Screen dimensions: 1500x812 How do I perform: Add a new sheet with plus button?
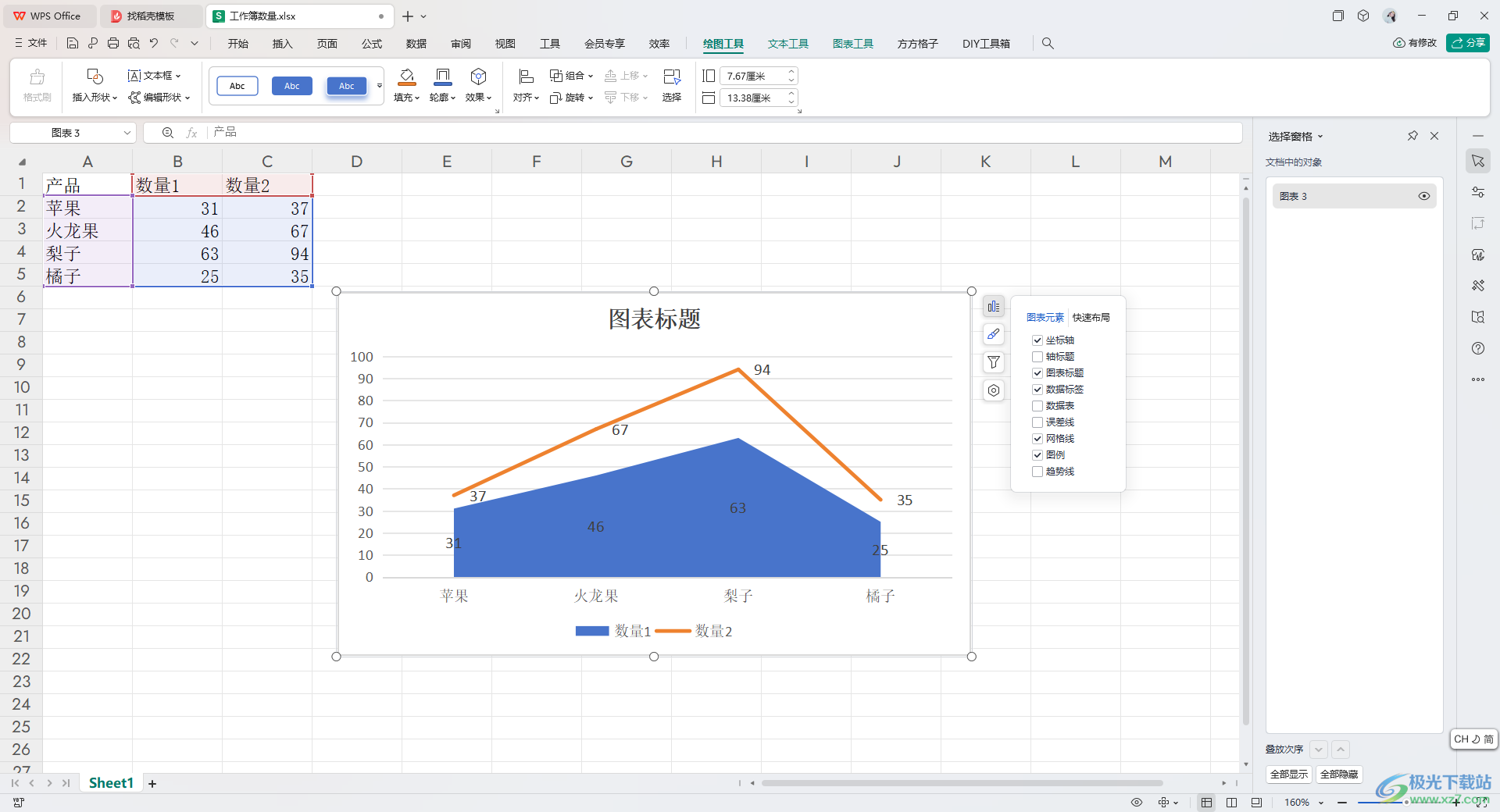(x=152, y=783)
